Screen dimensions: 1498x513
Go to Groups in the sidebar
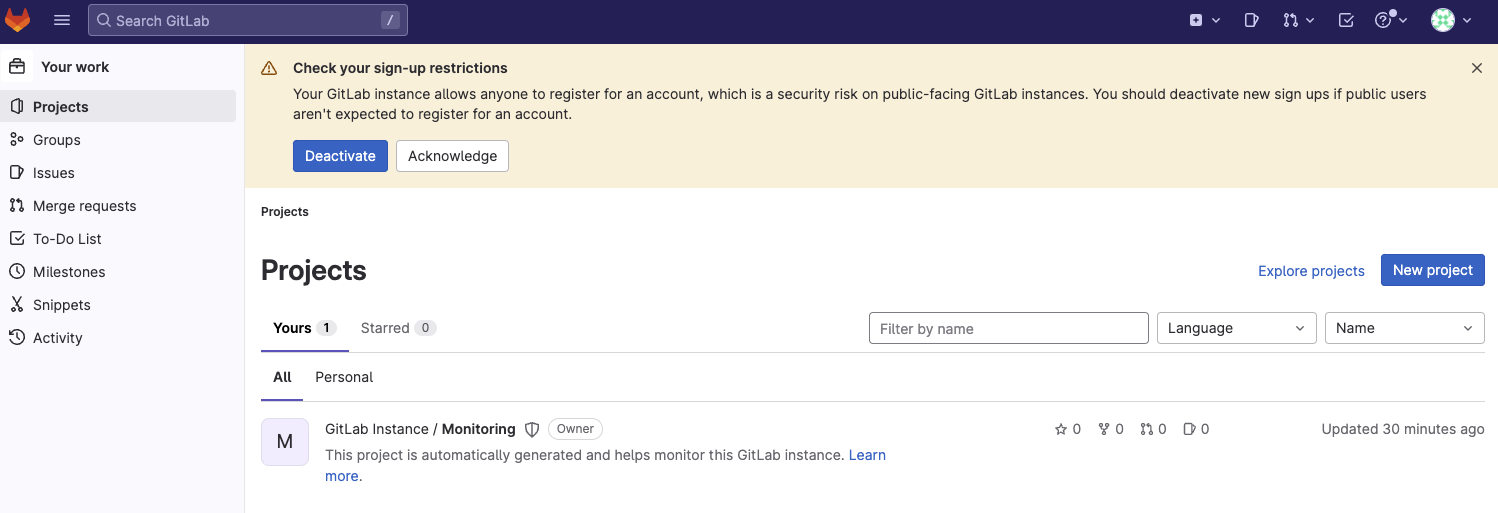pyautogui.click(x=118, y=140)
